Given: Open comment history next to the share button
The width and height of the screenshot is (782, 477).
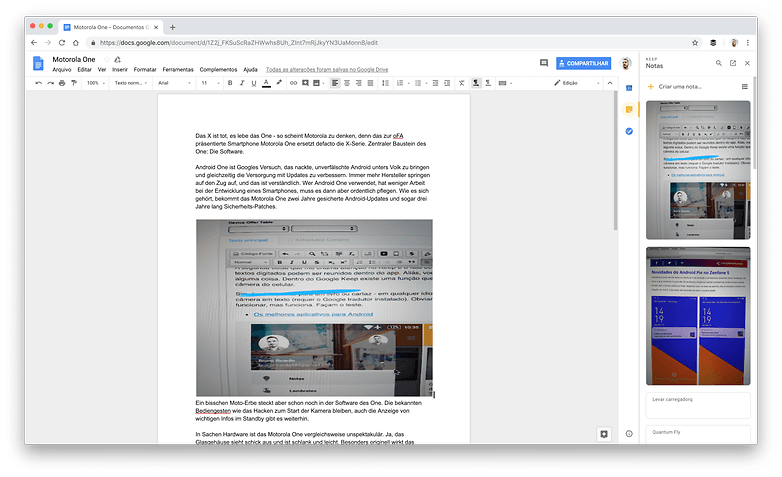Looking at the screenshot, I should click(x=544, y=63).
